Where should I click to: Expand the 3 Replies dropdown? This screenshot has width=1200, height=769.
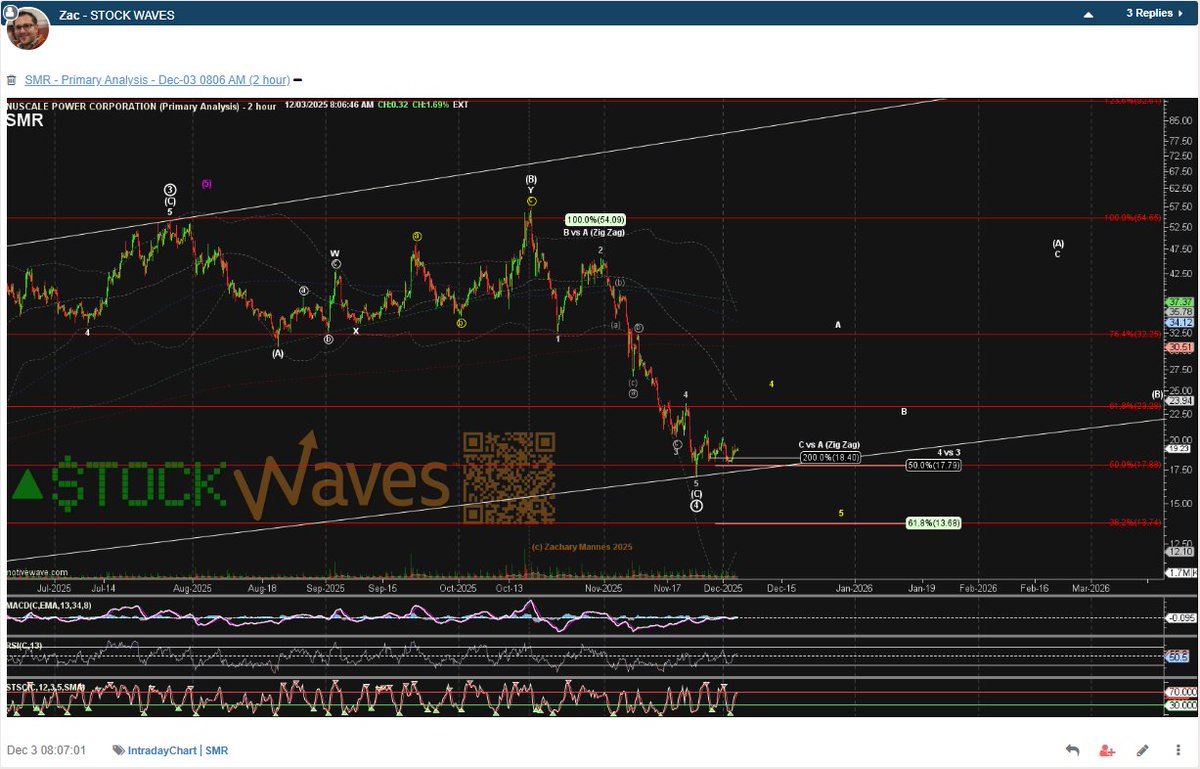click(x=1155, y=13)
